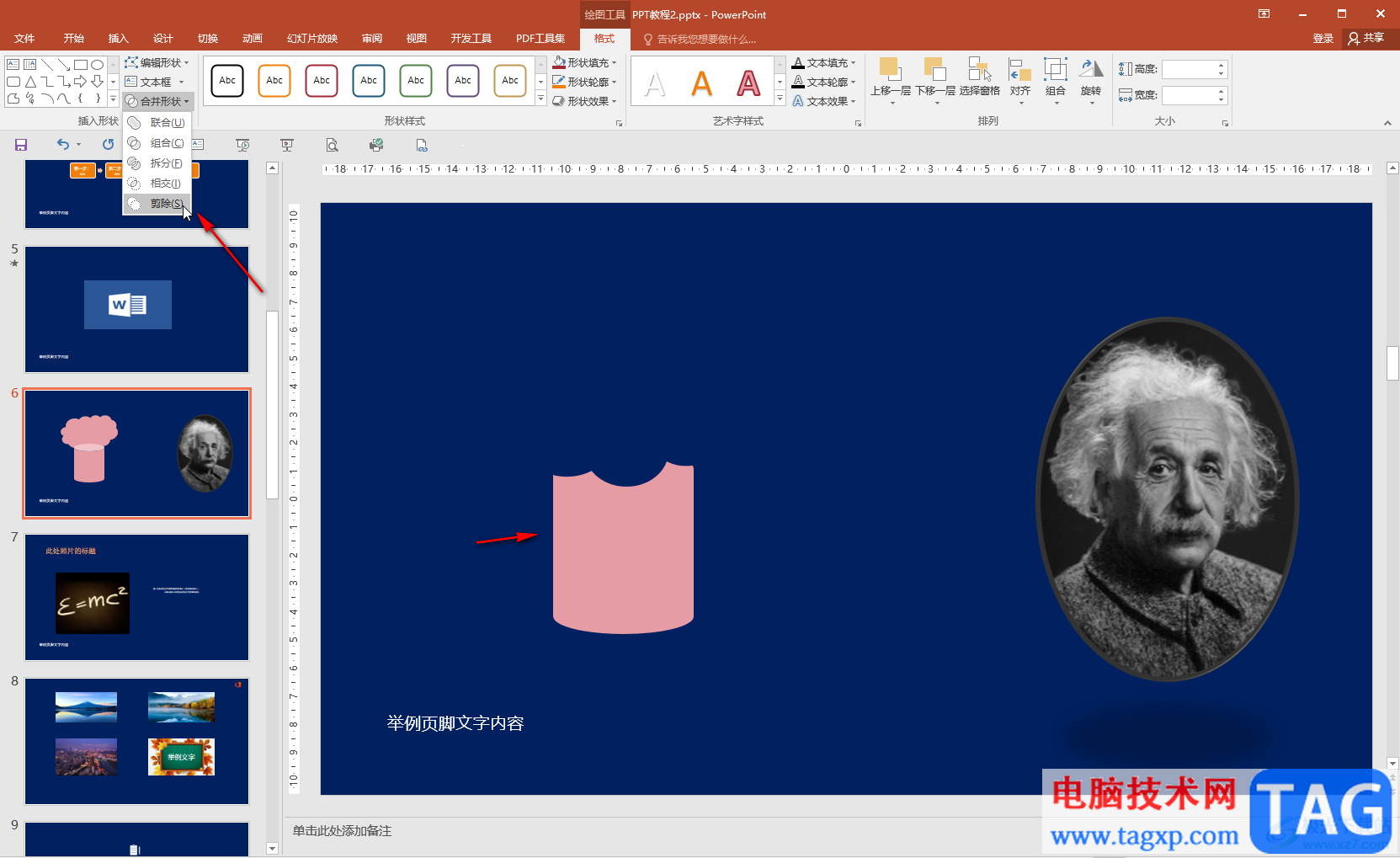Start slideshow from beginning icon

pos(242,145)
